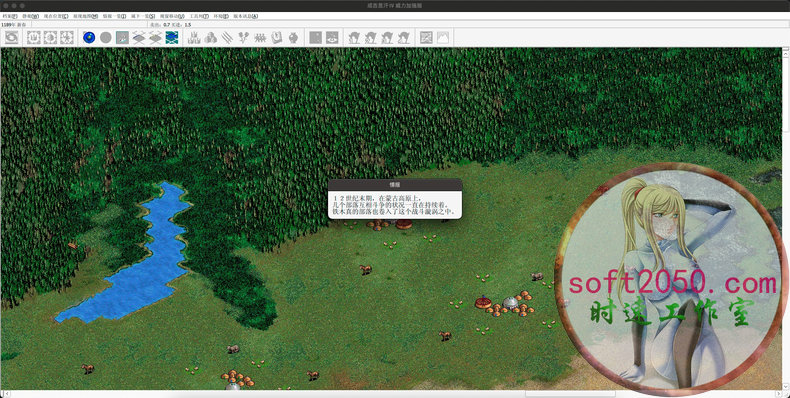Open the 情报一览(I) menu
The height and width of the screenshot is (398, 790).
(x=114, y=16)
